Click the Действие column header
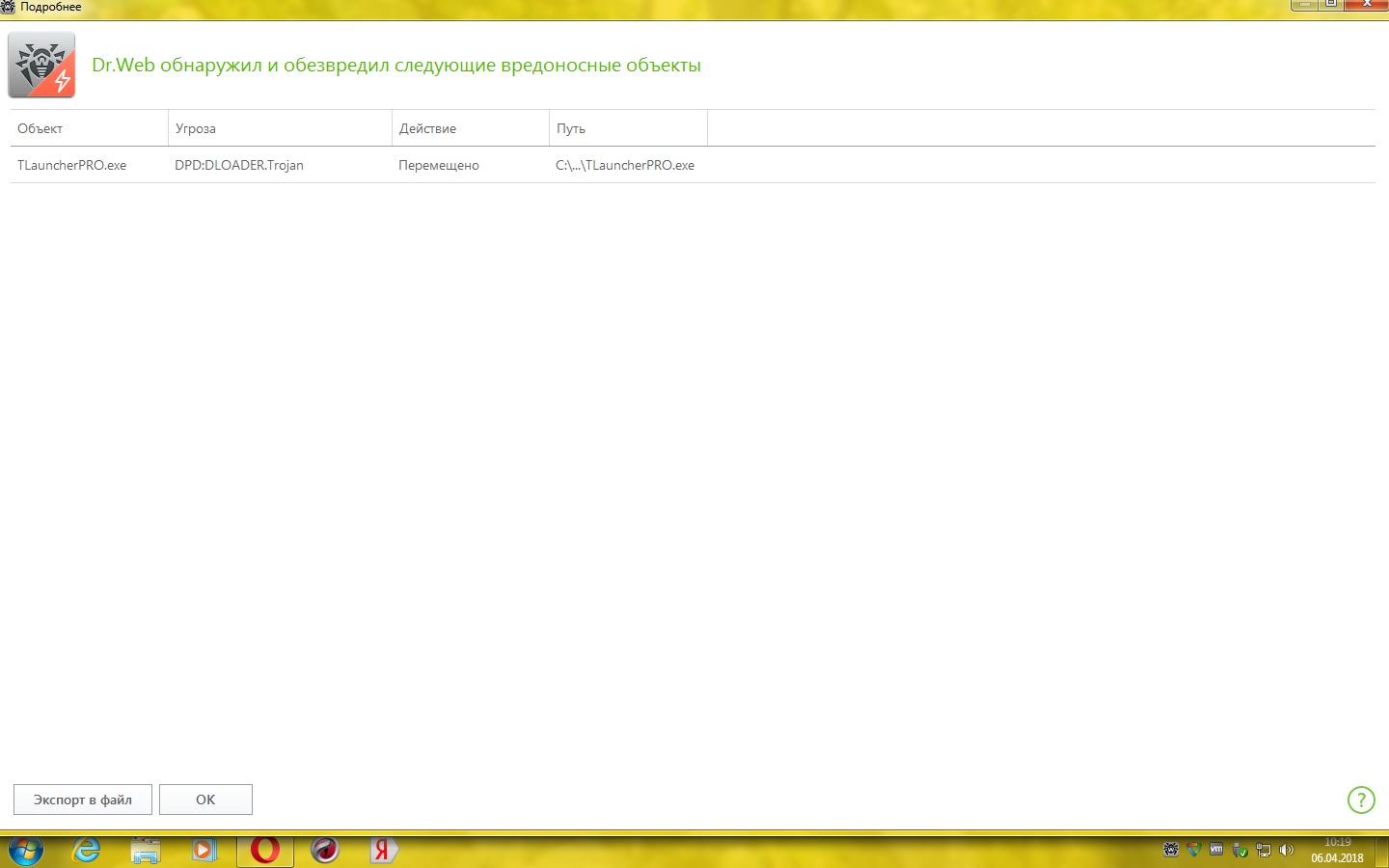Image resolution: width=1389 pixels, height=868 pixels. point(470,128)
